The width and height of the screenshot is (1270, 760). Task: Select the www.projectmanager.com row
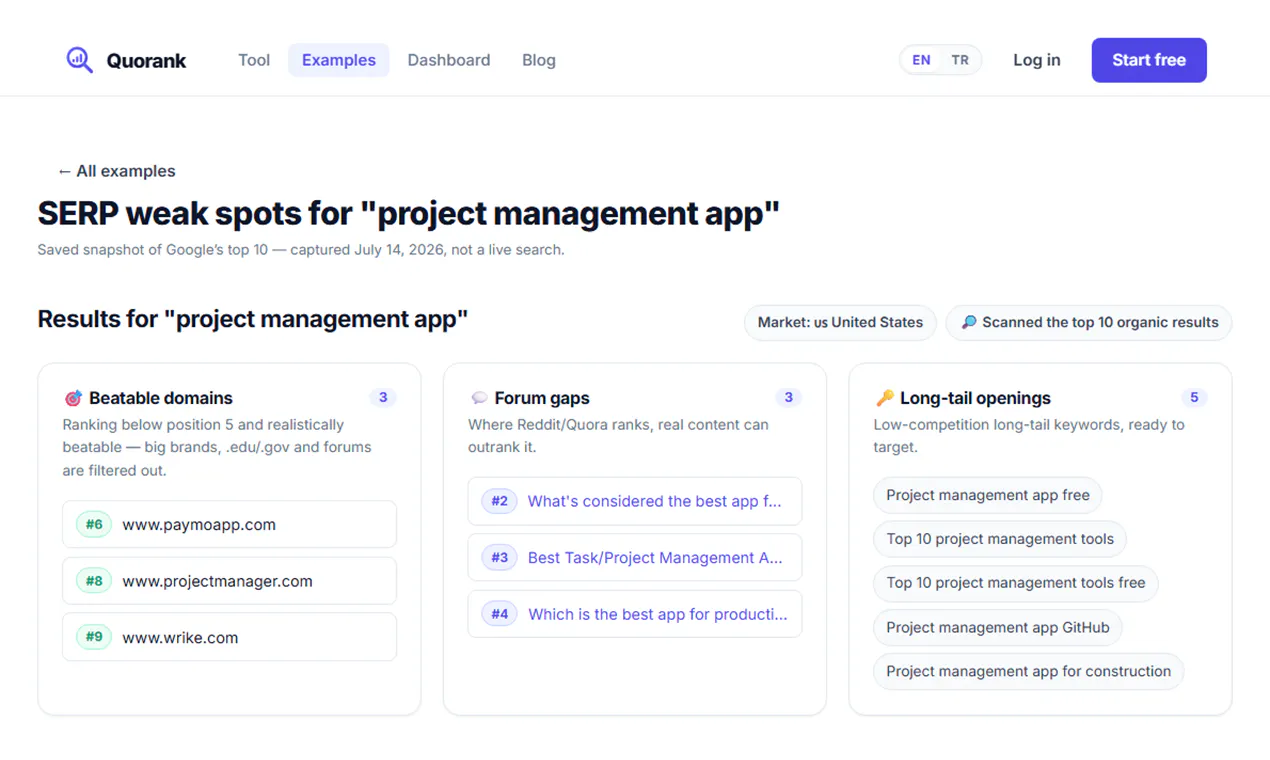click(x=230, y=581)
